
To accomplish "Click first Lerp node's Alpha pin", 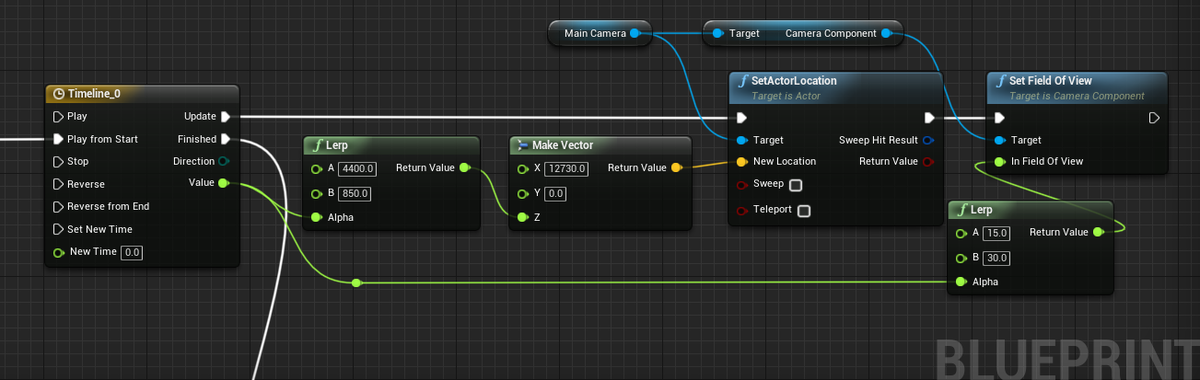I will coord(317,216).
